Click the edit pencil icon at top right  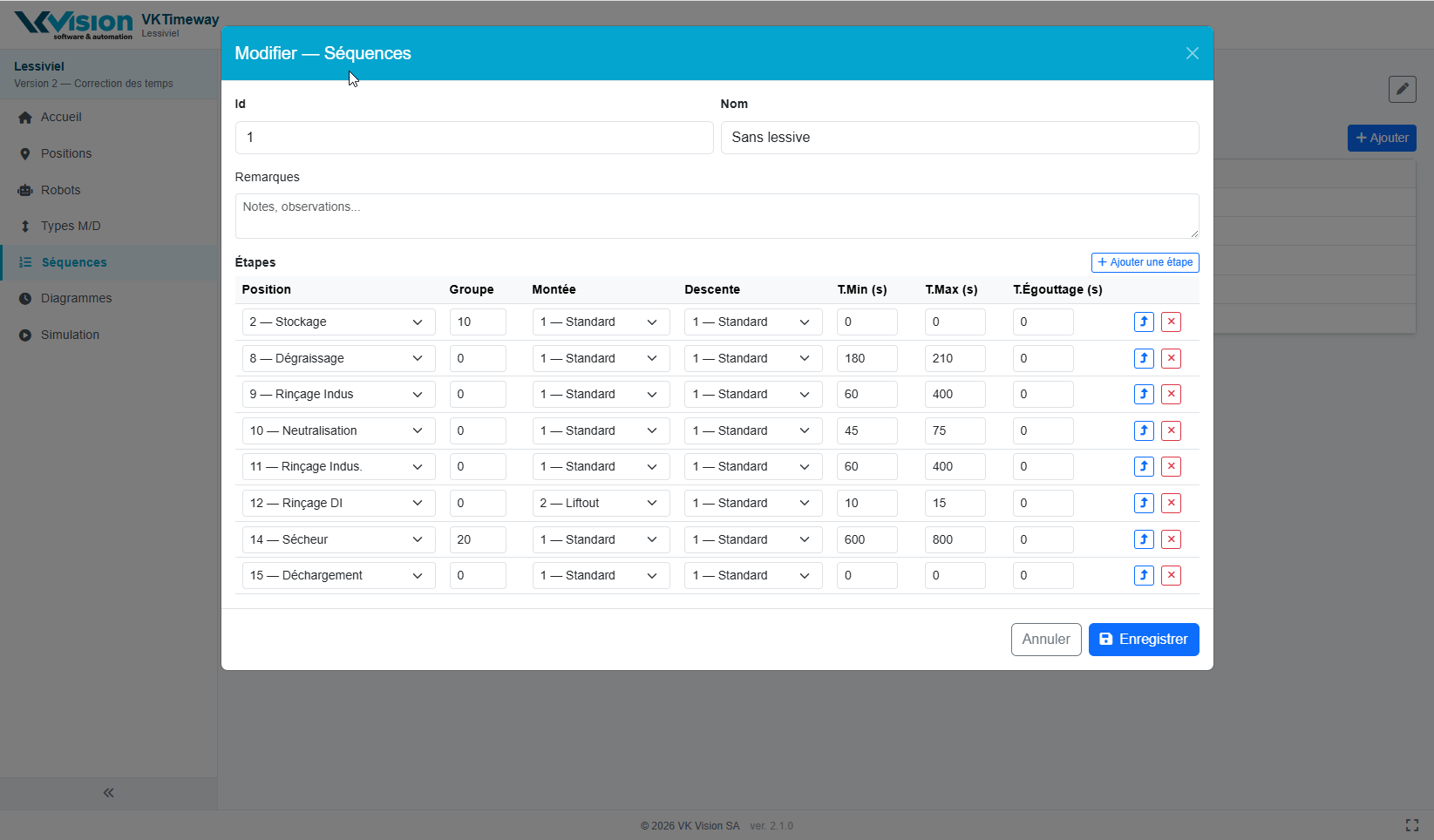coord(1402,89)
